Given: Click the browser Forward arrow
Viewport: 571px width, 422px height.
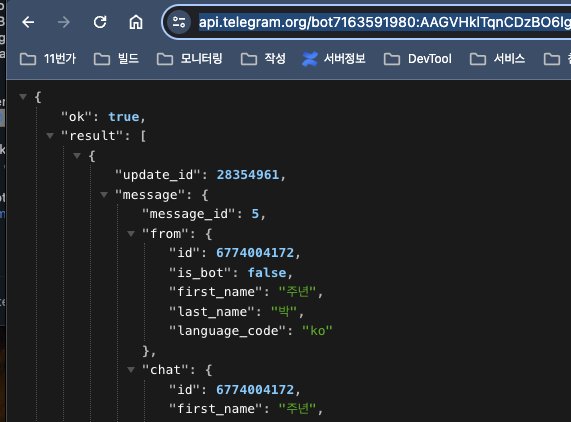Looking at the screenshot, I should pos(64,23).
